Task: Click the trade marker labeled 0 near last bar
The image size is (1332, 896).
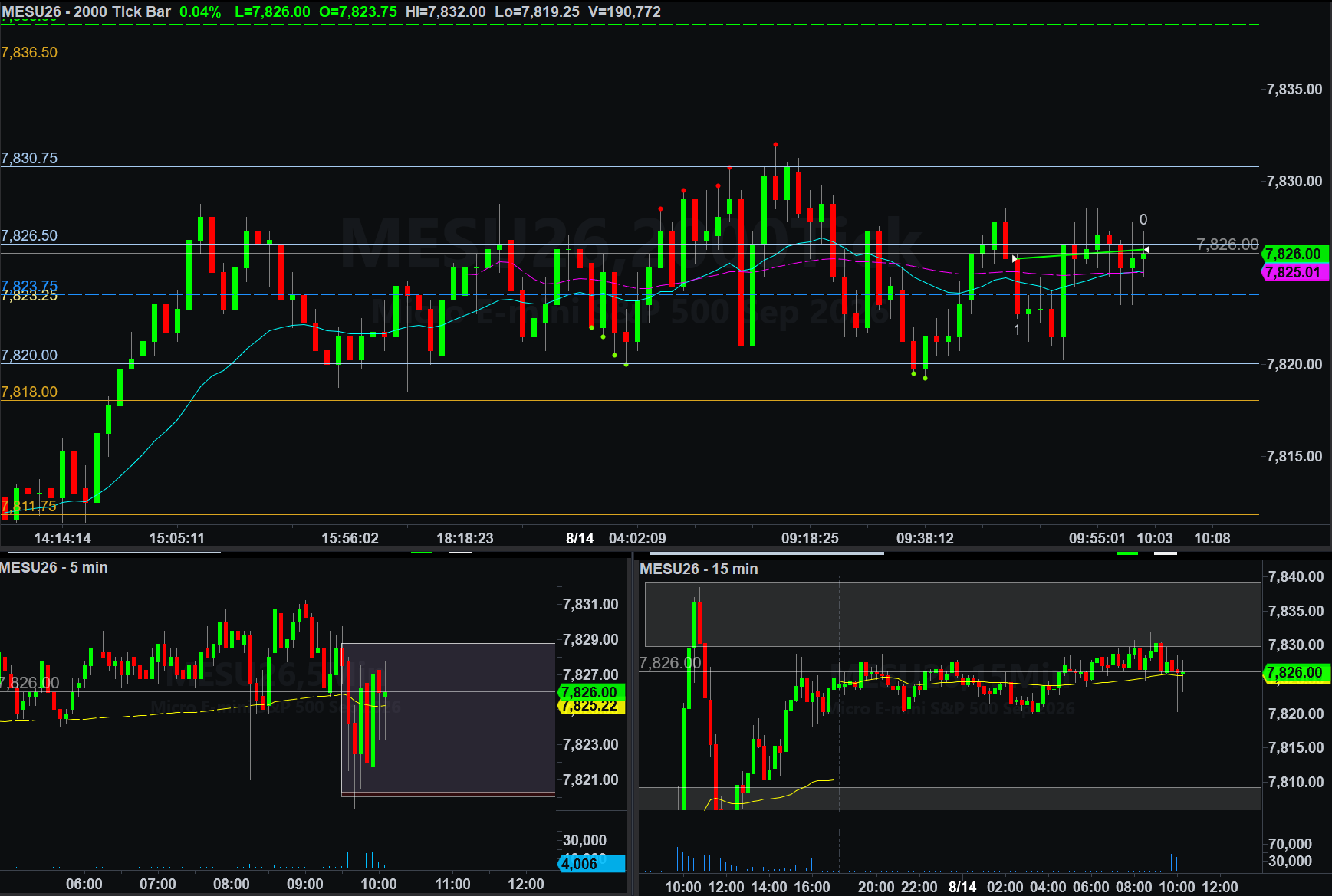Action: tap(1143, 220)
